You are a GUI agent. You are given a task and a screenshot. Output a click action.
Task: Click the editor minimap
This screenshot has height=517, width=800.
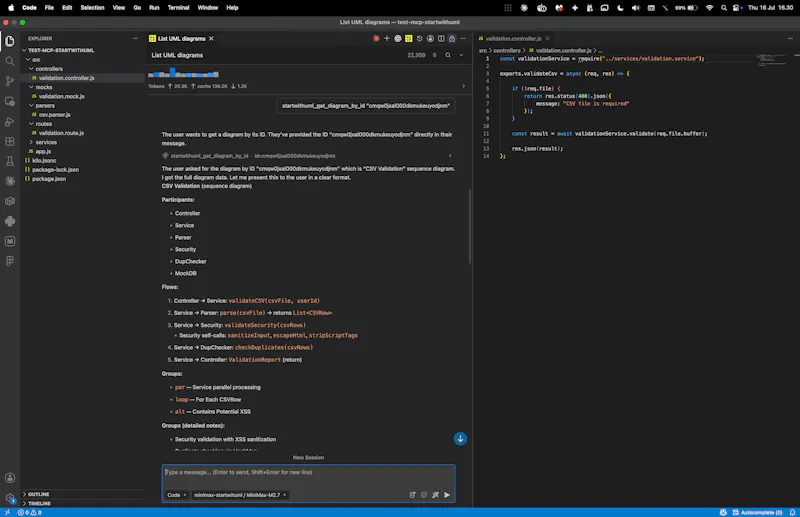[771, 60]
